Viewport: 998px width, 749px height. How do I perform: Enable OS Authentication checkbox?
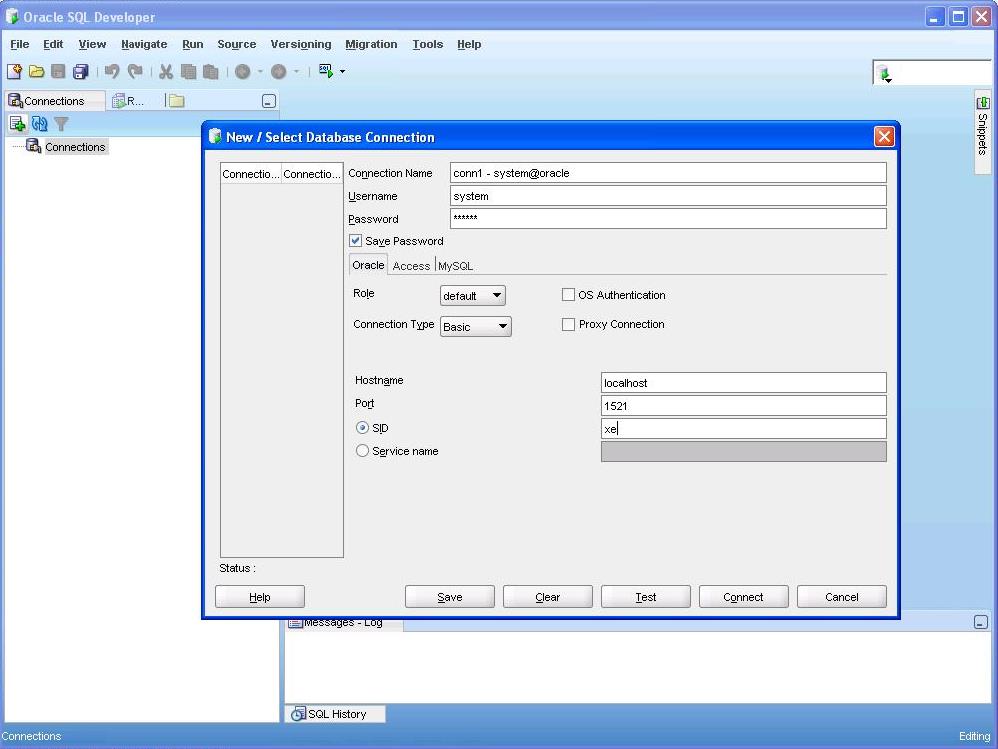[x=568, y=295]
